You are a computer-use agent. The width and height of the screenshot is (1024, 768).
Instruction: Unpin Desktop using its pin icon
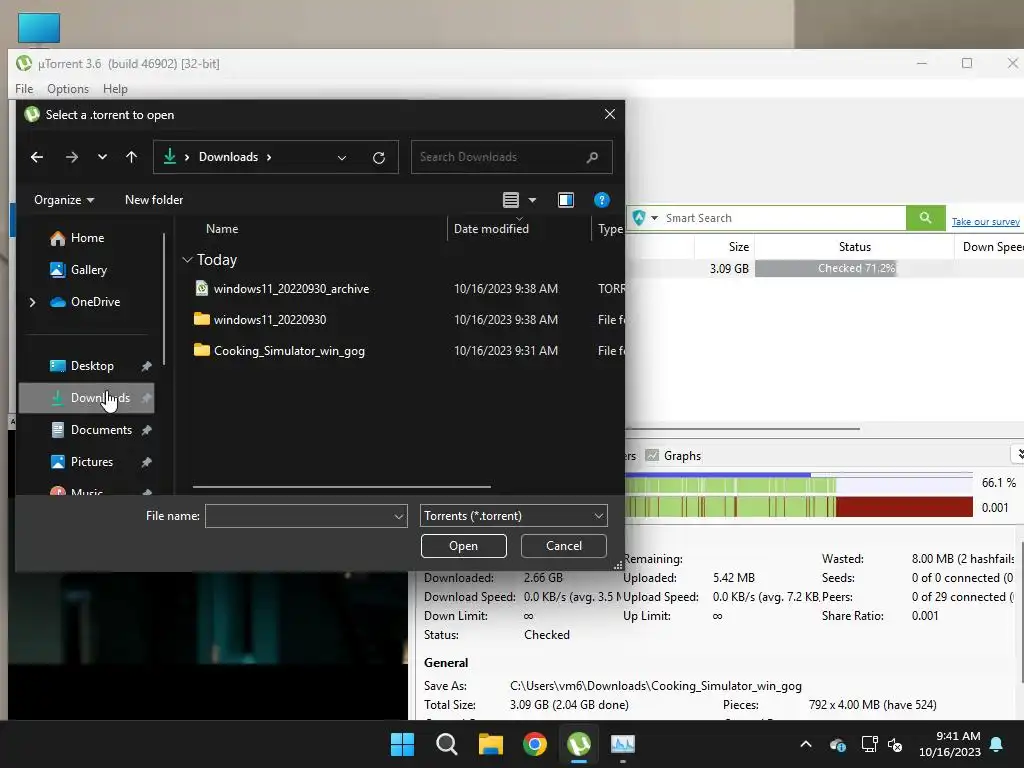coord(146,366)
